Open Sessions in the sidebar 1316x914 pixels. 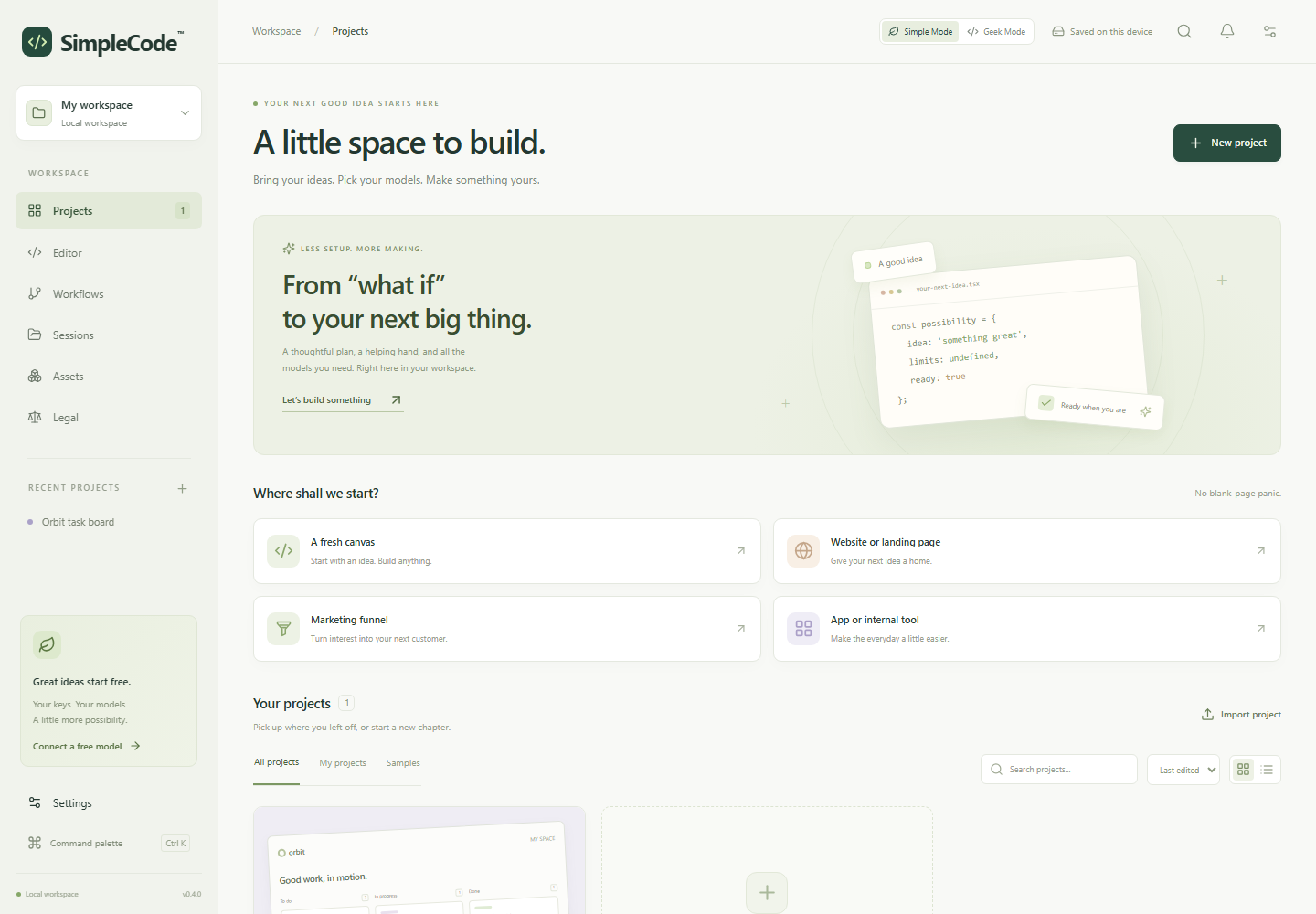click(x=109, y=335)
